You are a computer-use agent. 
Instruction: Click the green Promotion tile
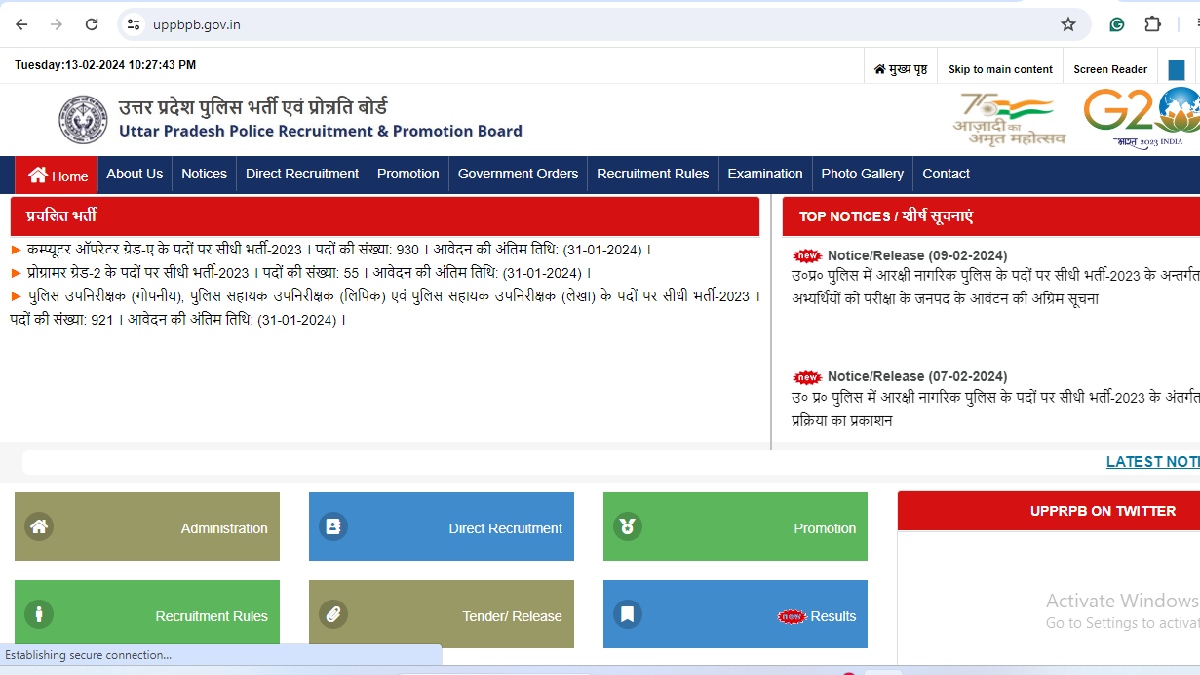click(735, 527)
